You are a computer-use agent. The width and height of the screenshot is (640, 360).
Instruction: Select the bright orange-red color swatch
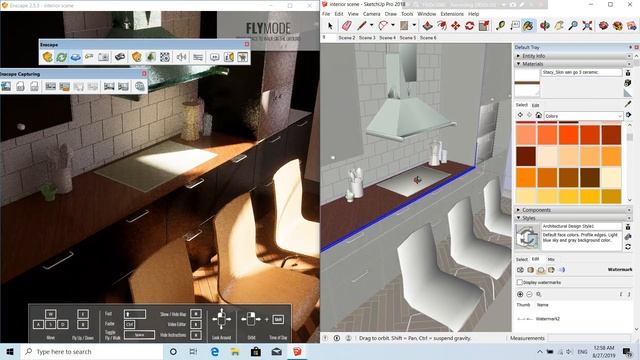point(569,135)
